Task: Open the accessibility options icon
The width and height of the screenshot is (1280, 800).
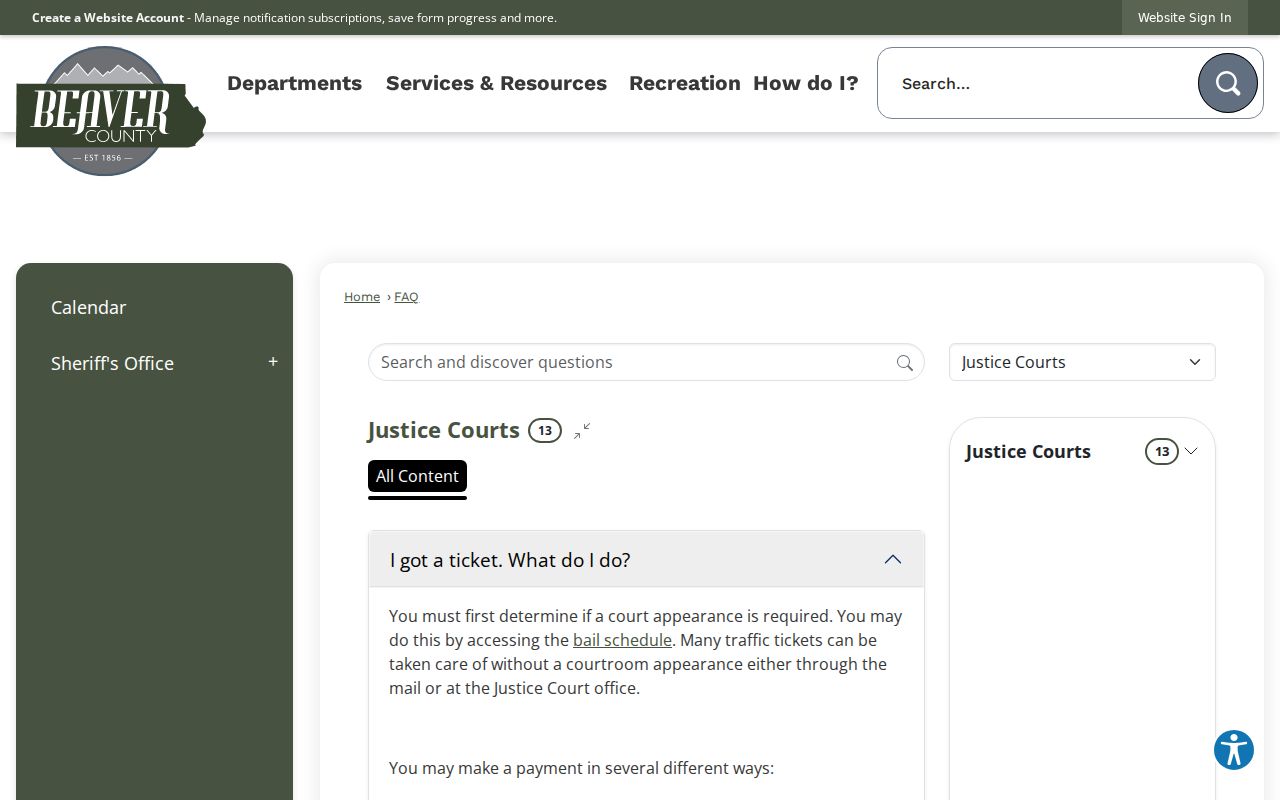Action: coord(1234,750)
